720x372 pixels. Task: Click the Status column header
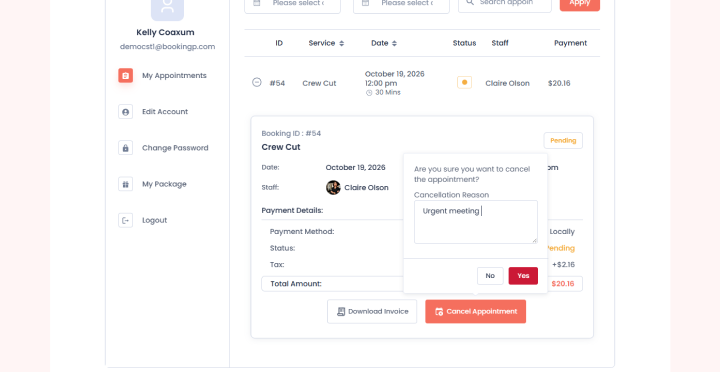(x=464, y=43)
